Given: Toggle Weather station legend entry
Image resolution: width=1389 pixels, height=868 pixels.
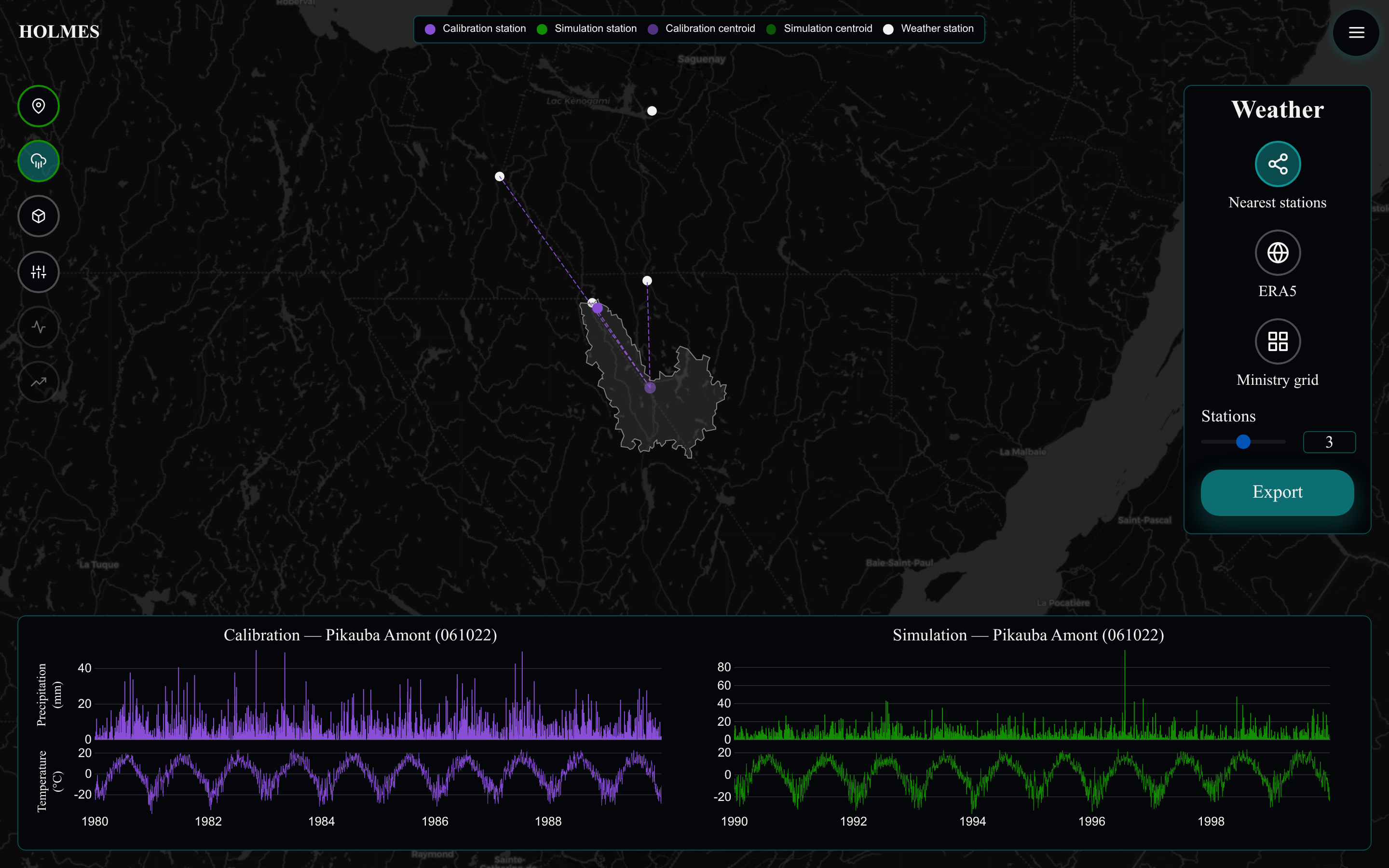Looking at the screenshot, I should 928,29.
